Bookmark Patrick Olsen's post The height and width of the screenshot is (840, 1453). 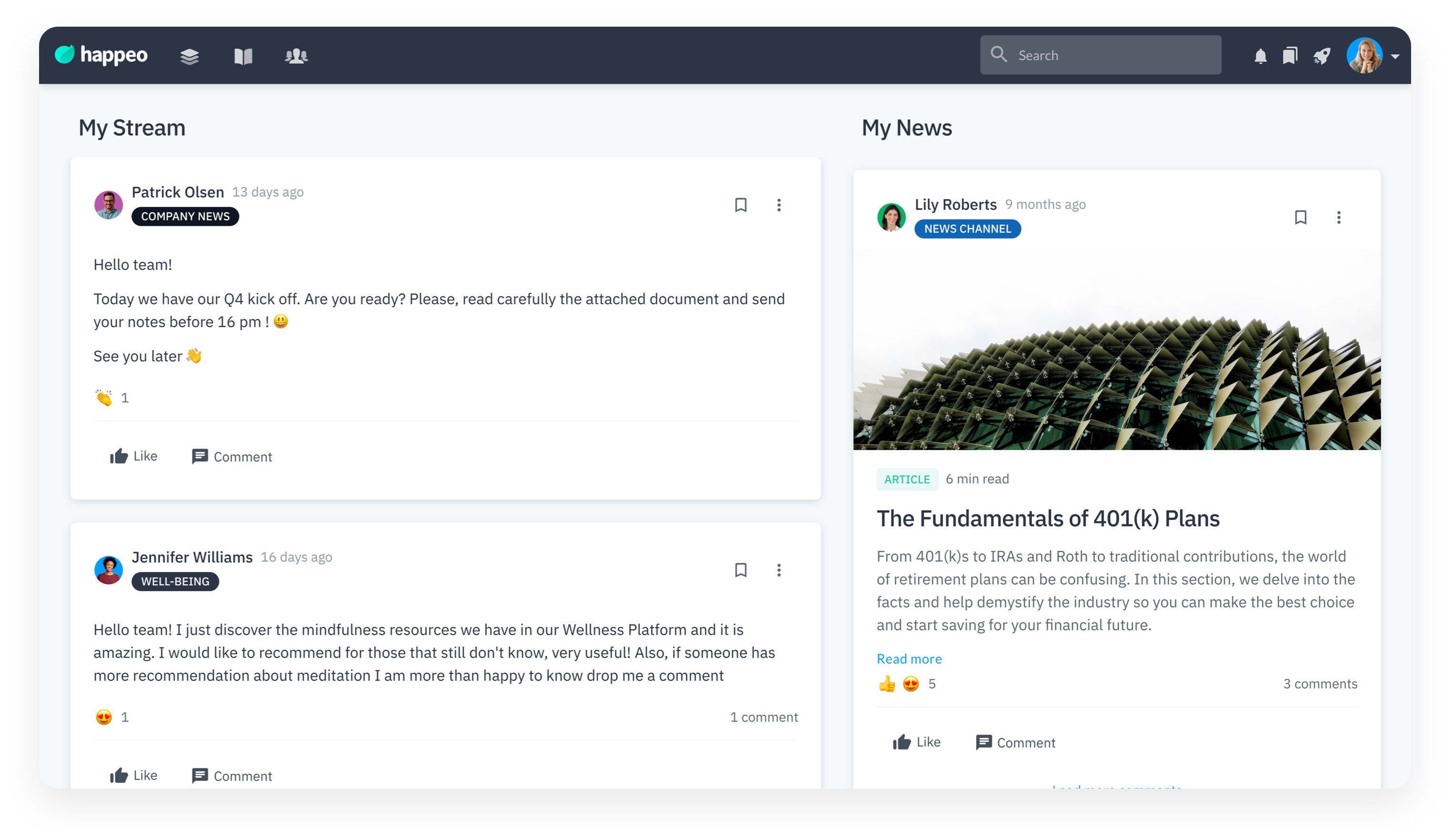click(740, 205)
